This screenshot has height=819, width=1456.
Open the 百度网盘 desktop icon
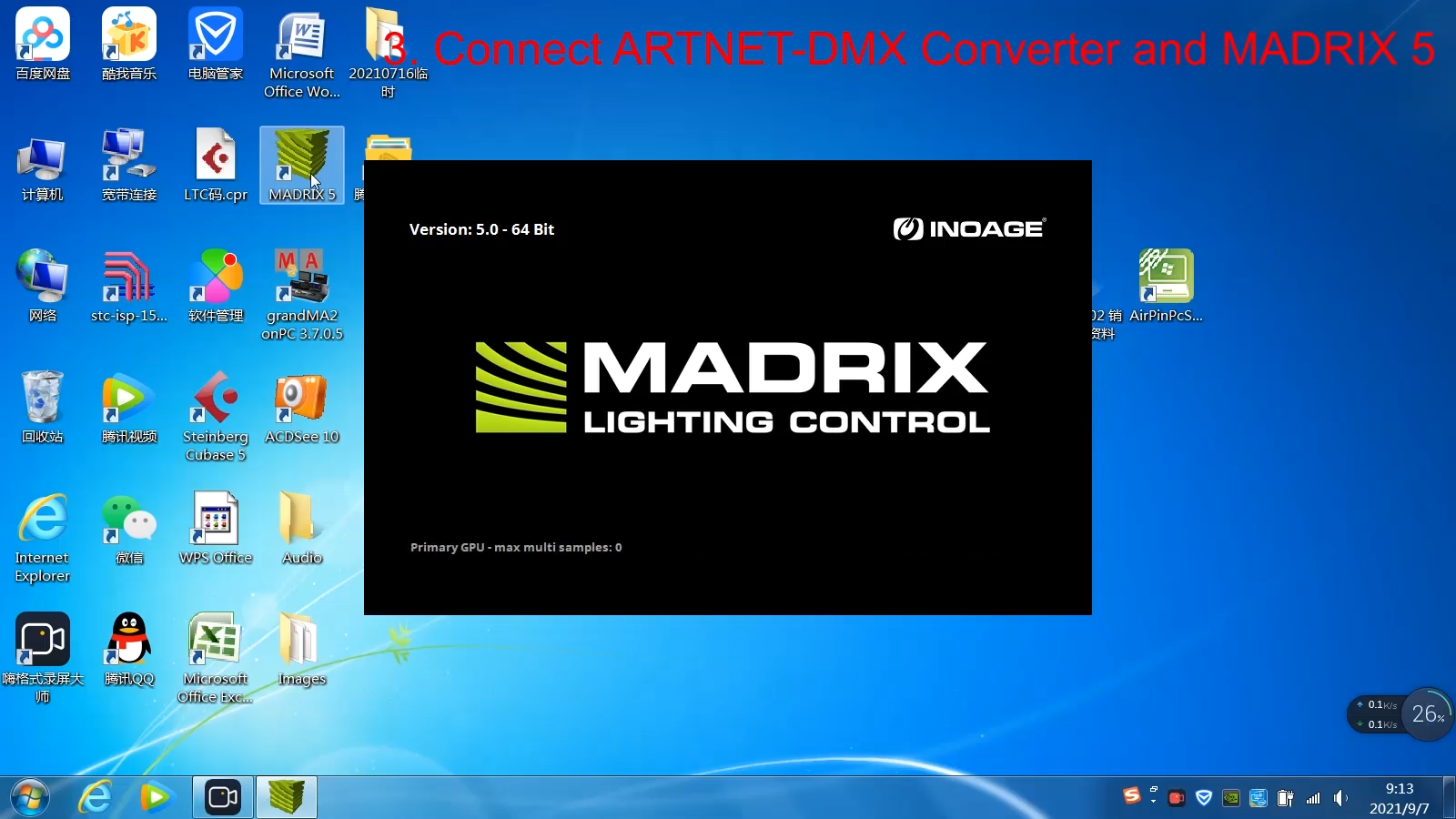43,44
